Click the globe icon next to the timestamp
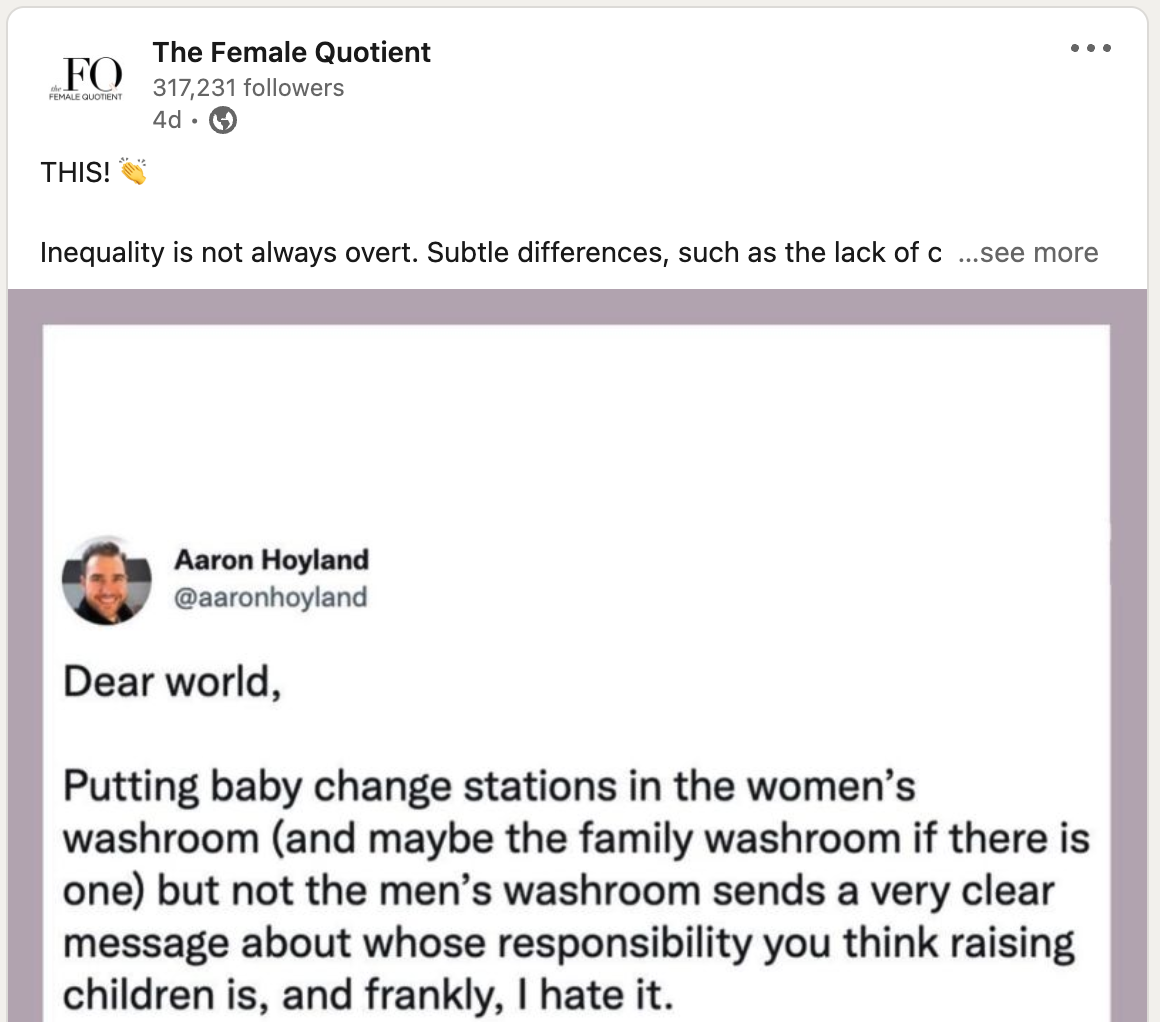The height and width of the screenshot is (1022, 1160). 222,119
